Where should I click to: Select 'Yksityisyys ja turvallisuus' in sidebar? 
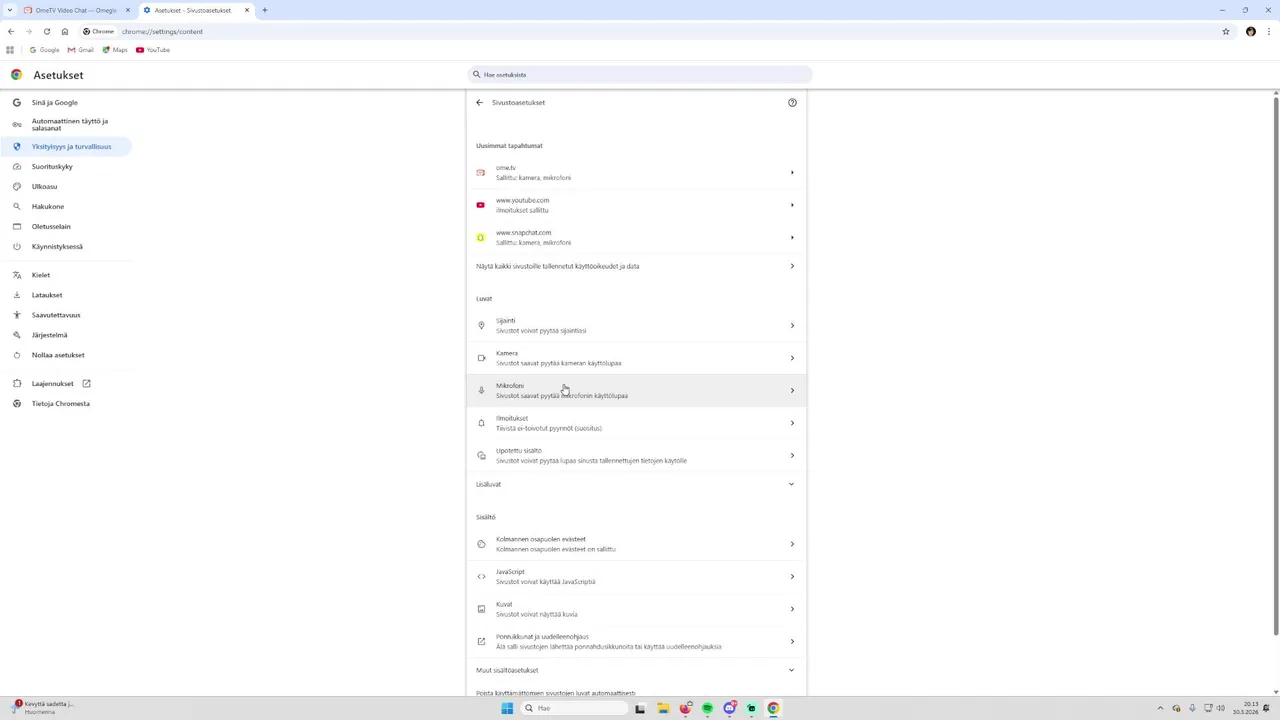(x=66, y=146)
